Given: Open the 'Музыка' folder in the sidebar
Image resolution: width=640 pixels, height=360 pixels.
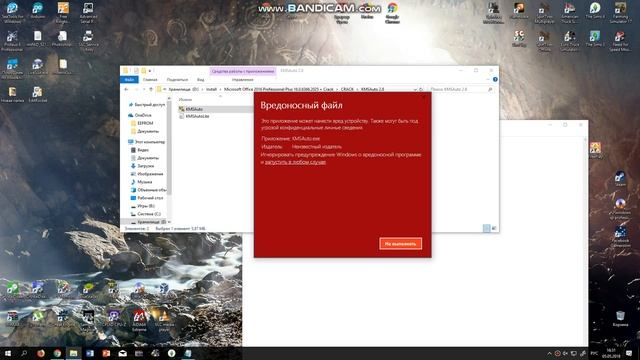Looking at the screenshot, I should coord(141,182).
